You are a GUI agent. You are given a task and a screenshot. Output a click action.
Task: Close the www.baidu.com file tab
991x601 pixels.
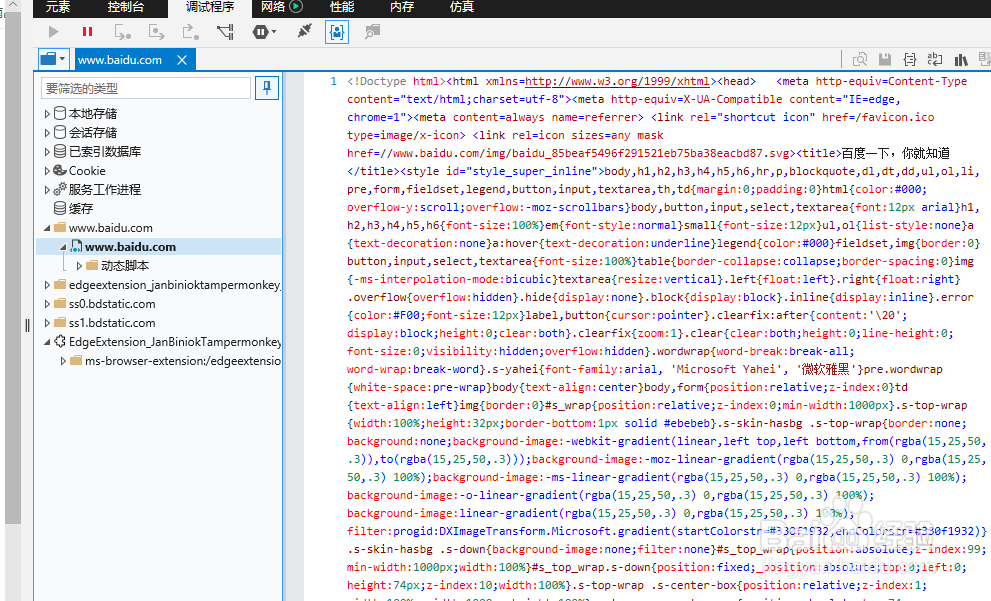[182, 60]
